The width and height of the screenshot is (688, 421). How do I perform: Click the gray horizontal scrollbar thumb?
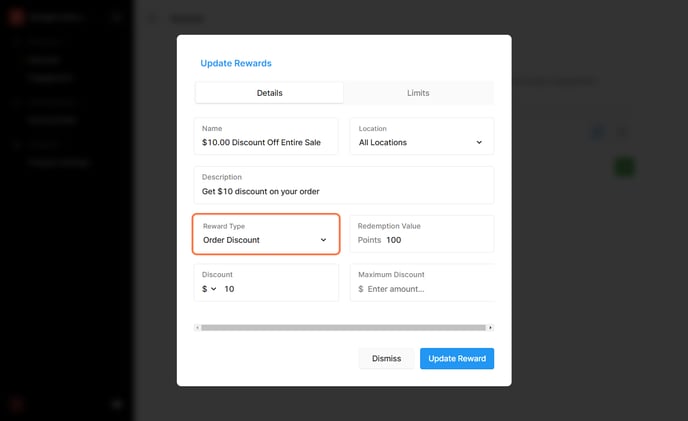(x=344, y=327)
